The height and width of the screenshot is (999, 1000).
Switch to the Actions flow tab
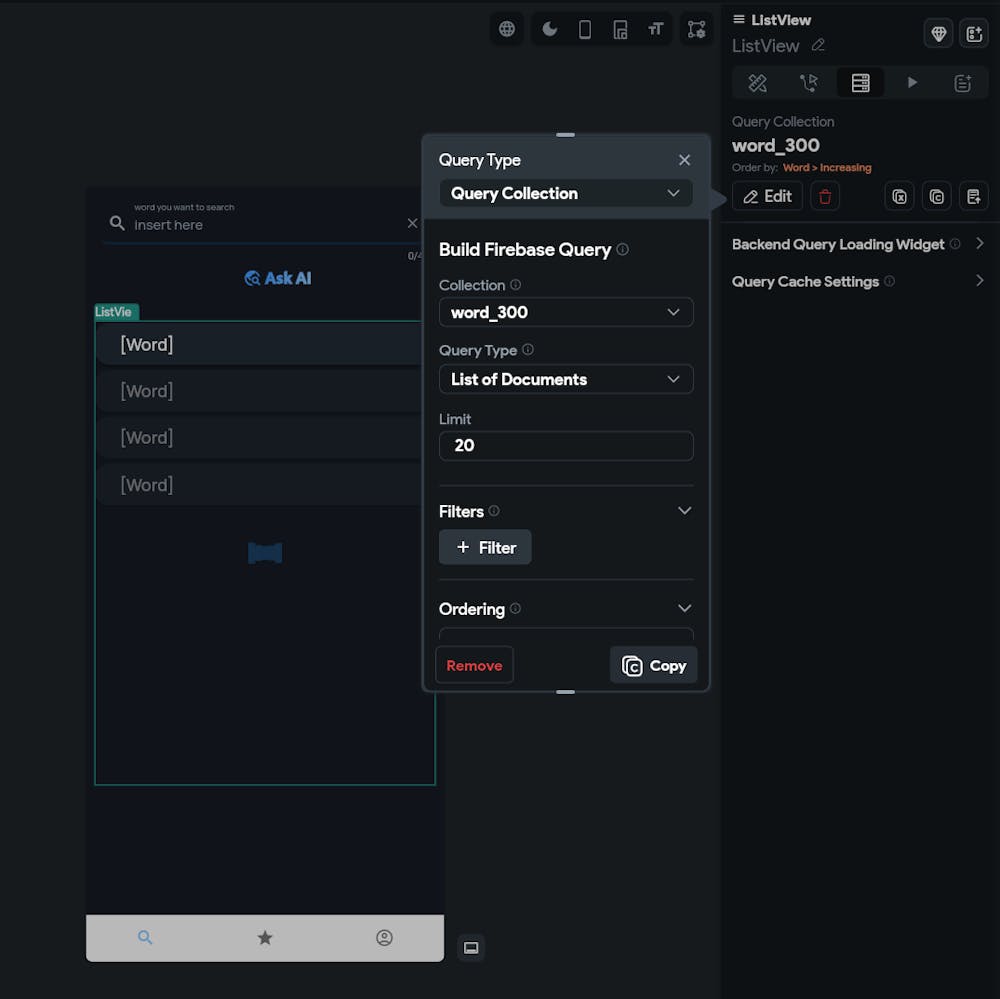(x=809, y=83)
